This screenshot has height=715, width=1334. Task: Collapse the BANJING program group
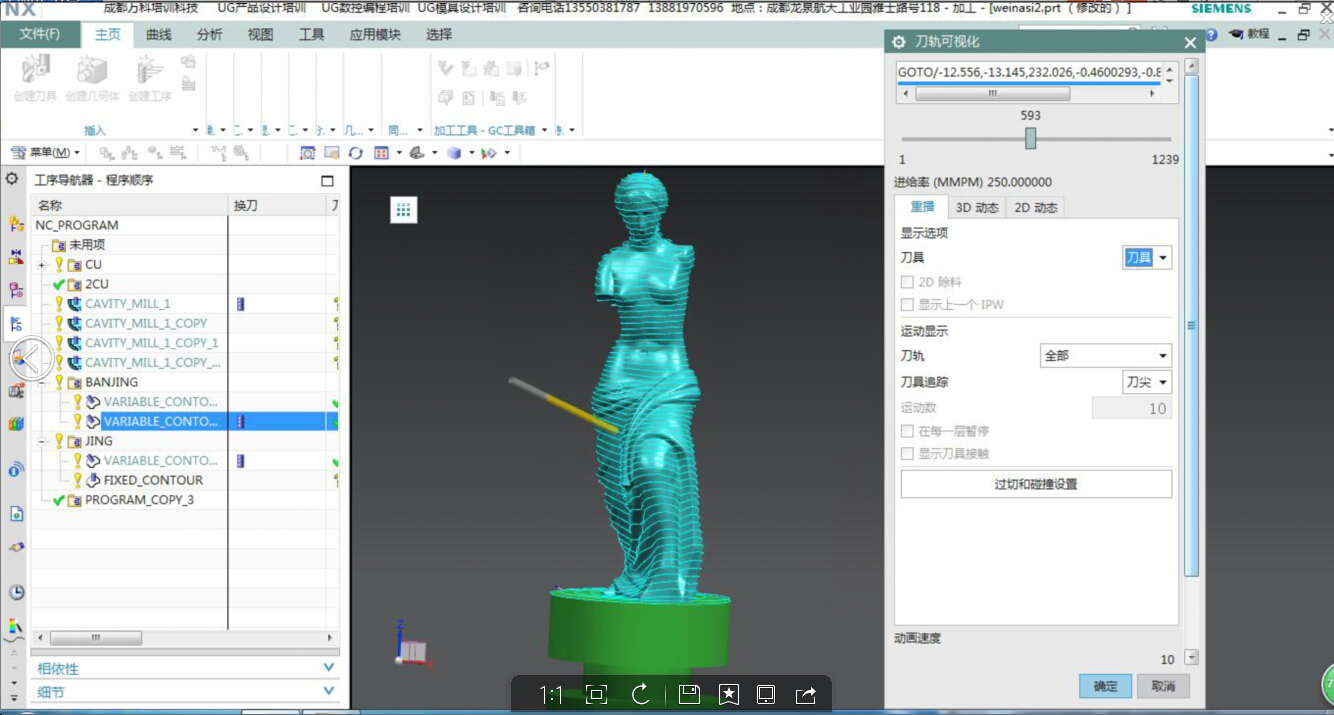41,382
